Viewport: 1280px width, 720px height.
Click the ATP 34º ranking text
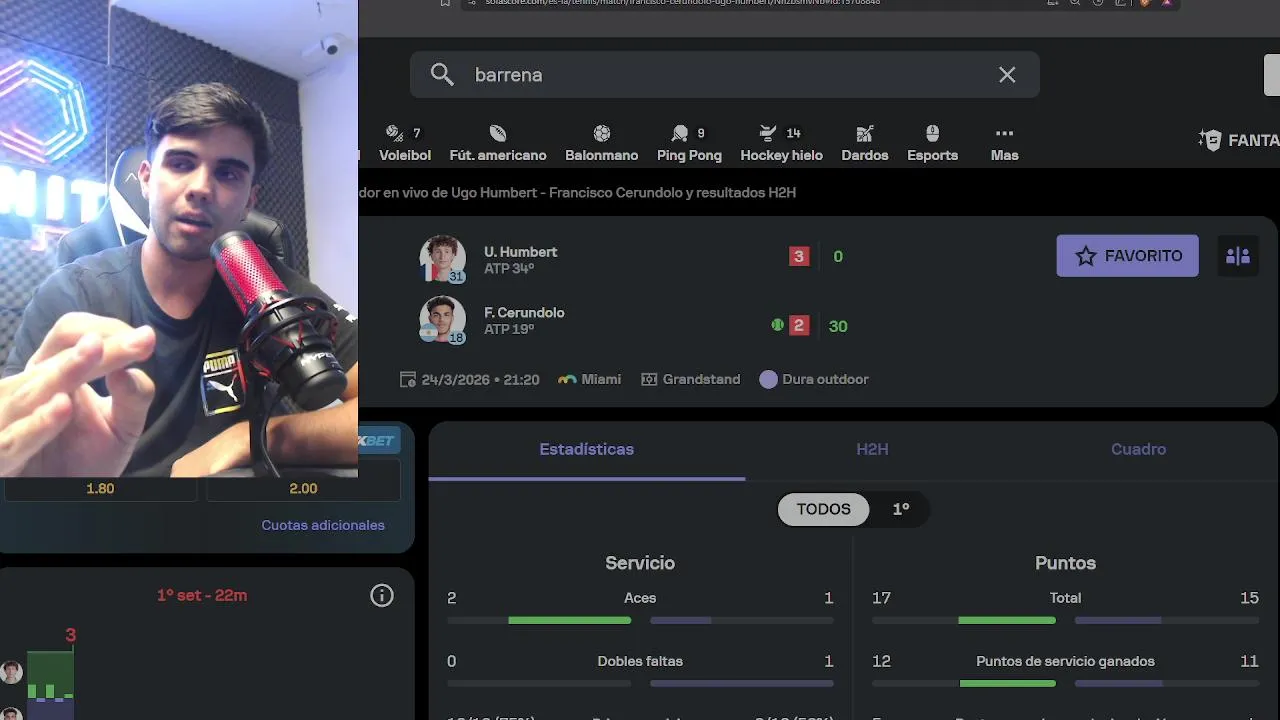(509, 269)
